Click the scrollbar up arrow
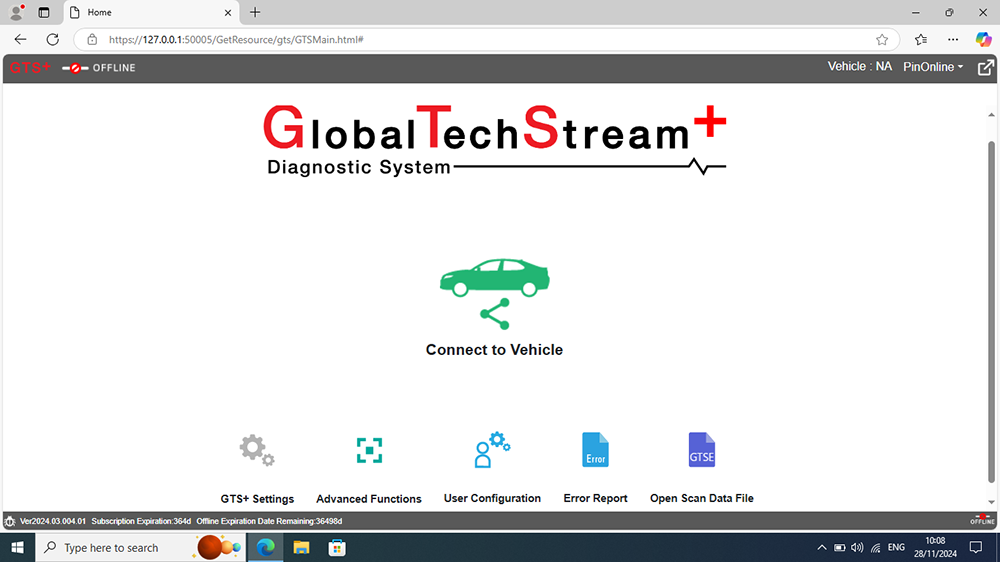Screen dimensions: 1000x562 click(991, 115)
